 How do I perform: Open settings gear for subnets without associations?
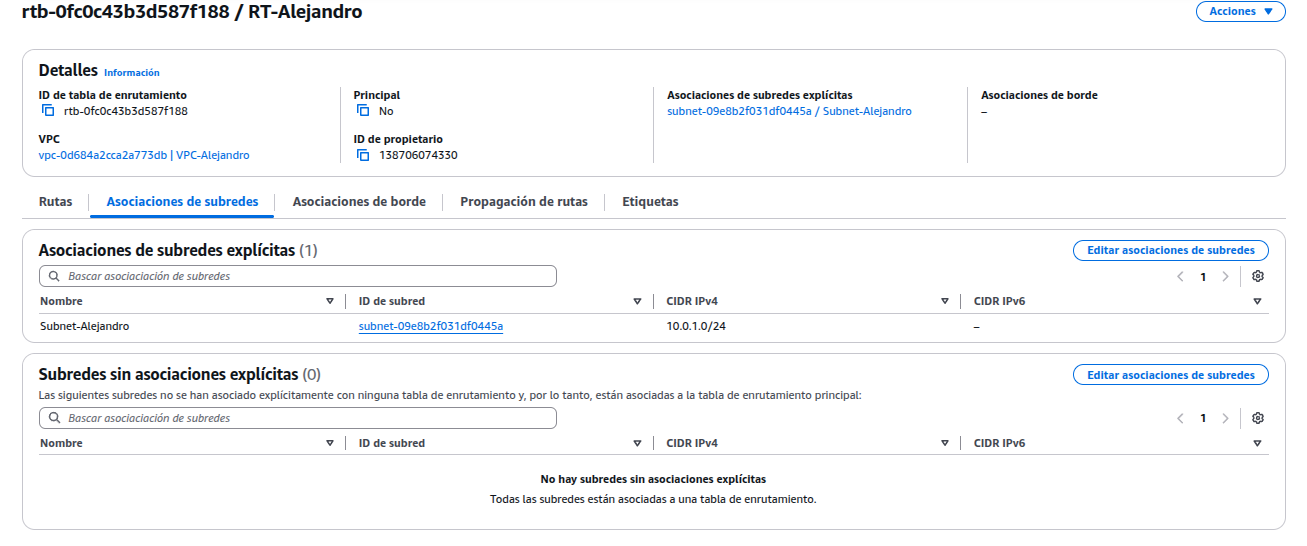click(x=1258, y=418)
